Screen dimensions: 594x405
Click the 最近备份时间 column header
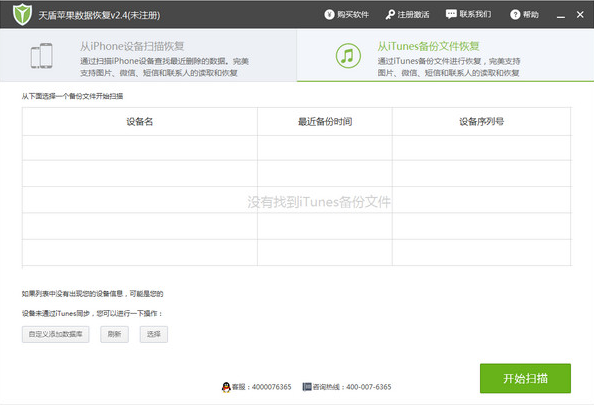click(x=325, y=122)
